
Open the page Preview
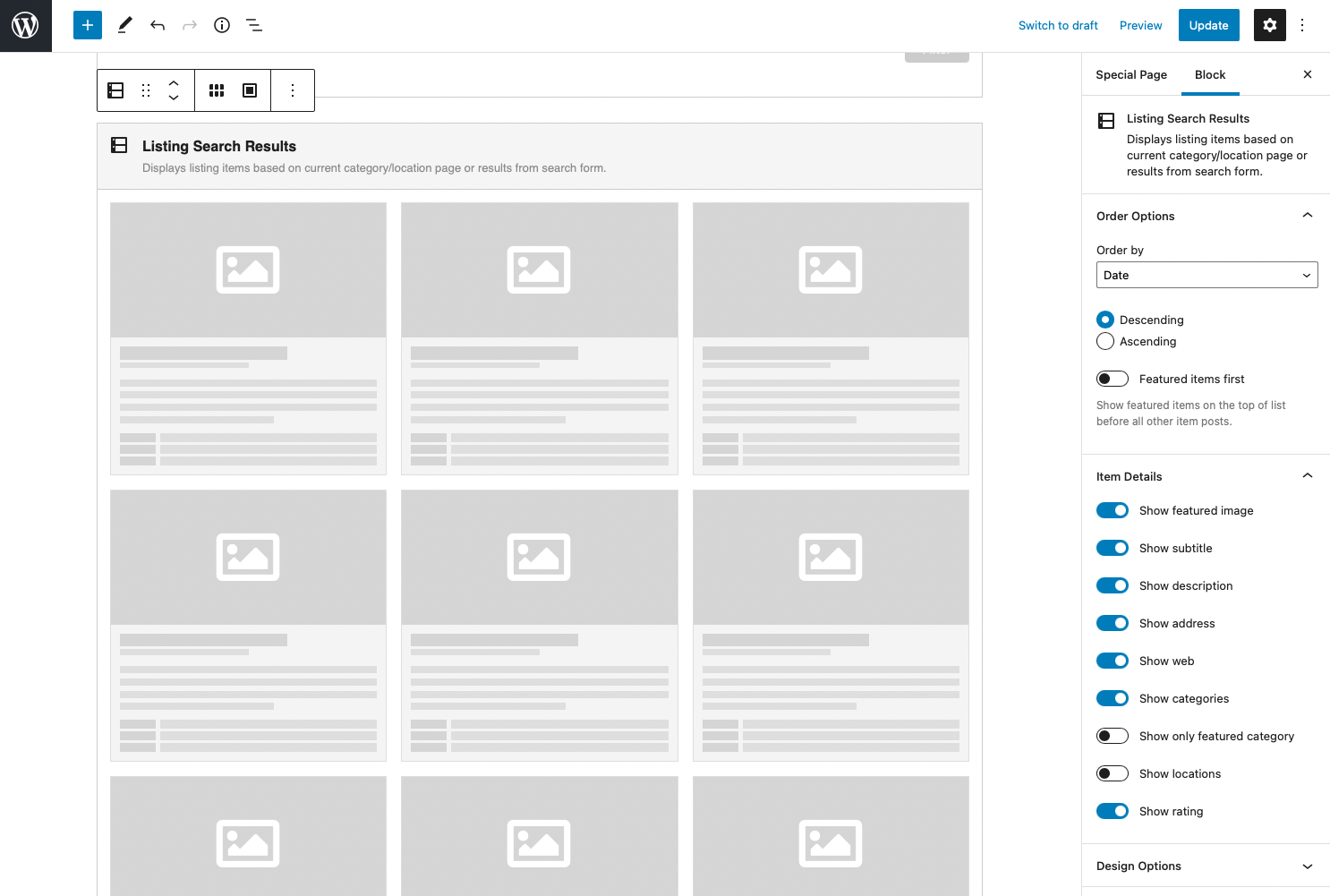point(1140,25)
